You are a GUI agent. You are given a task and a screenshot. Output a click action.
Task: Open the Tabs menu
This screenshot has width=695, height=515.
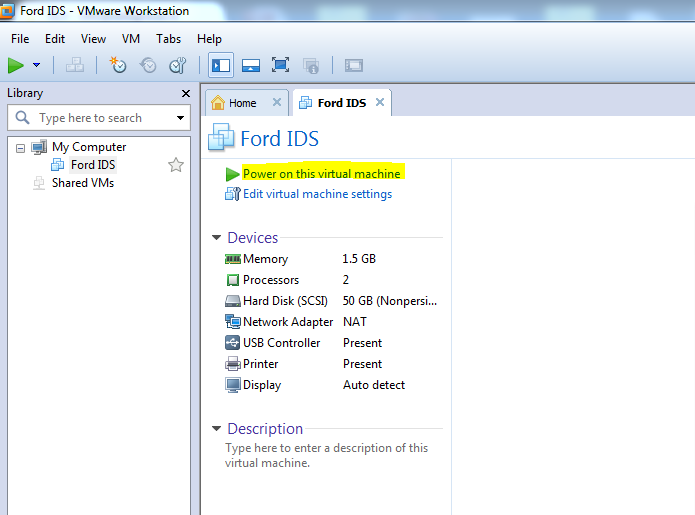tap(168, 39)
